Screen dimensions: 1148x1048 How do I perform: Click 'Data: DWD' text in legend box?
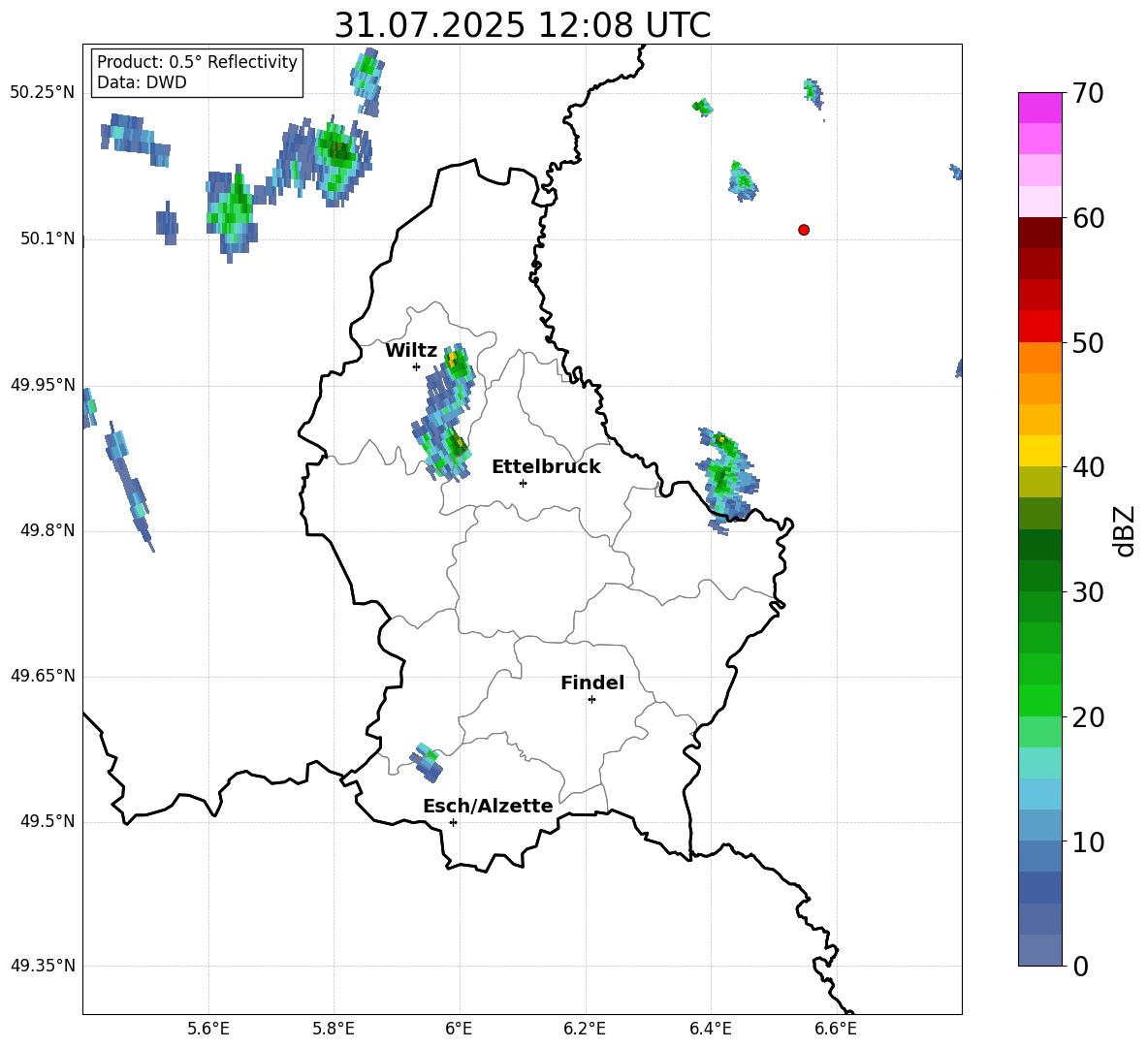click(x=142, y=82)
